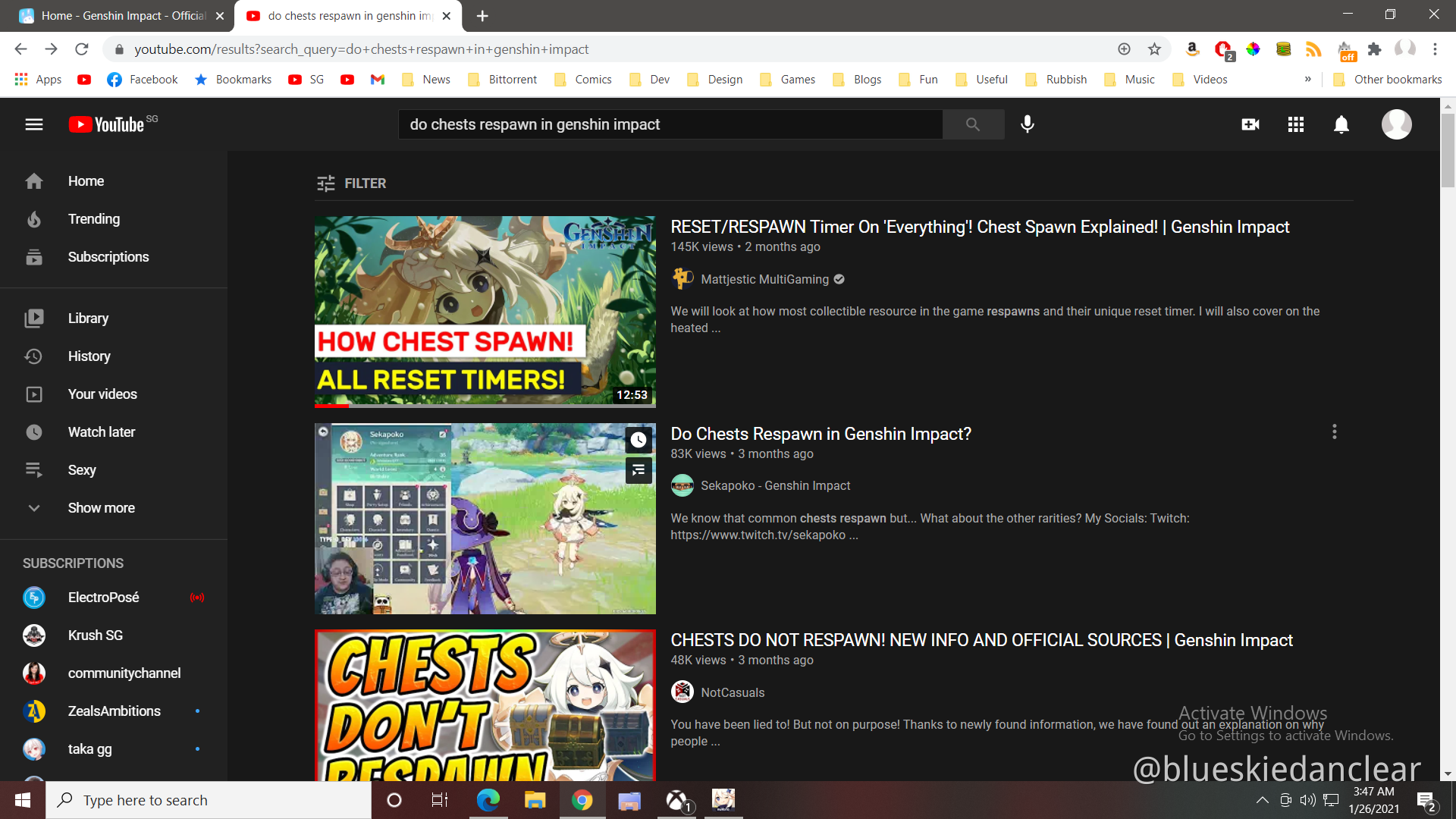Open options menu for Do Chests Respawn video
This screenshot has width=1456, height=819.
click(1335, 432)
